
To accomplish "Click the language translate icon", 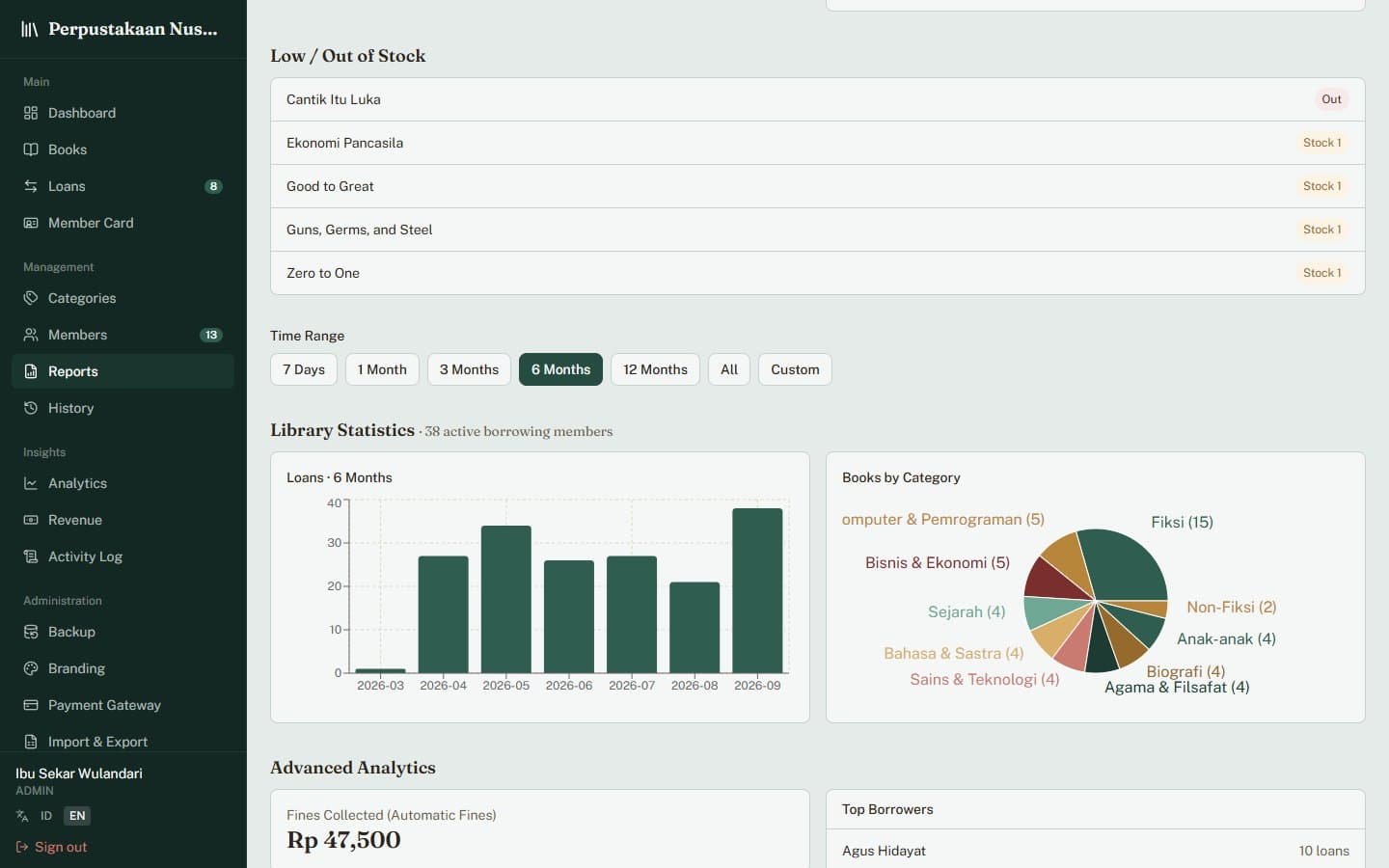I will [x=22, y=816].
